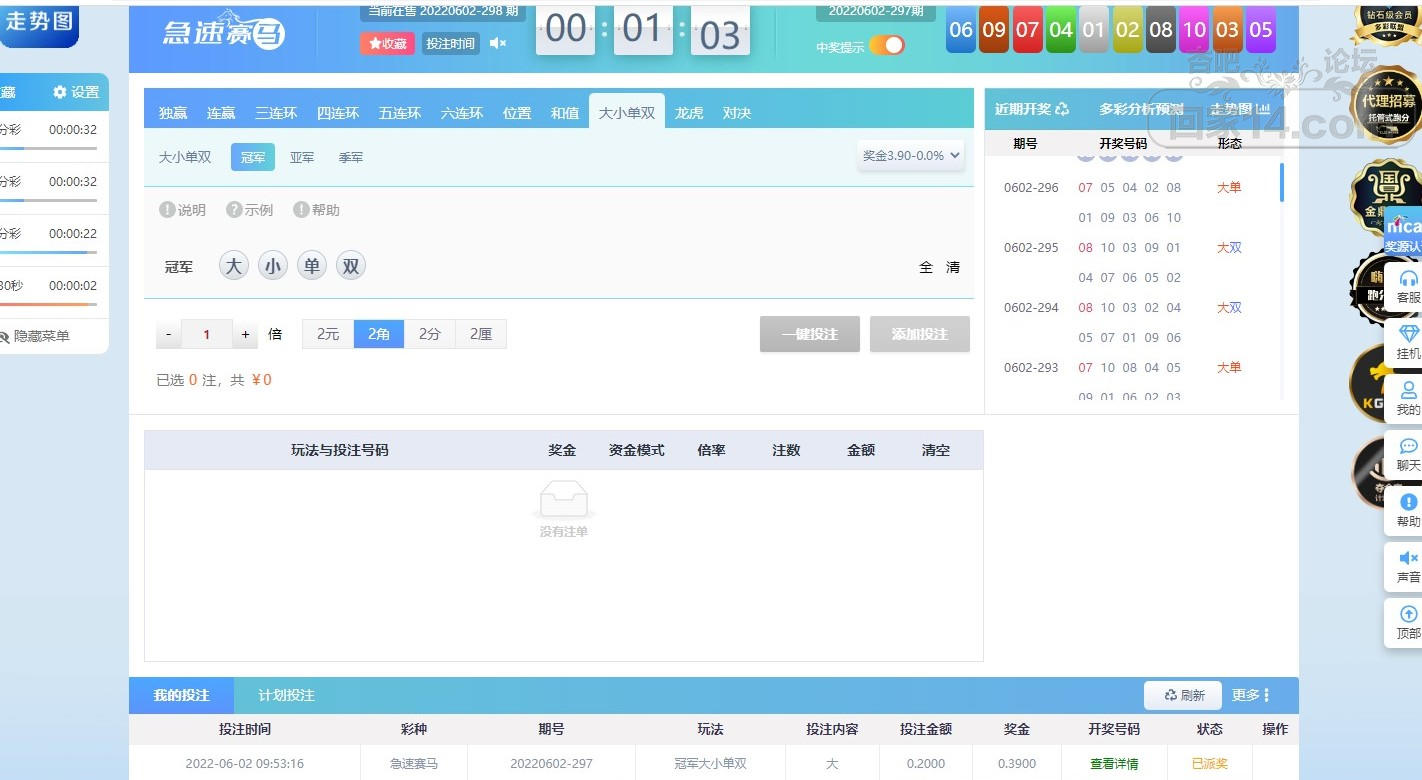Select the 大 bet option for 冠军
1422x780 pixels.
click(233, 266)
